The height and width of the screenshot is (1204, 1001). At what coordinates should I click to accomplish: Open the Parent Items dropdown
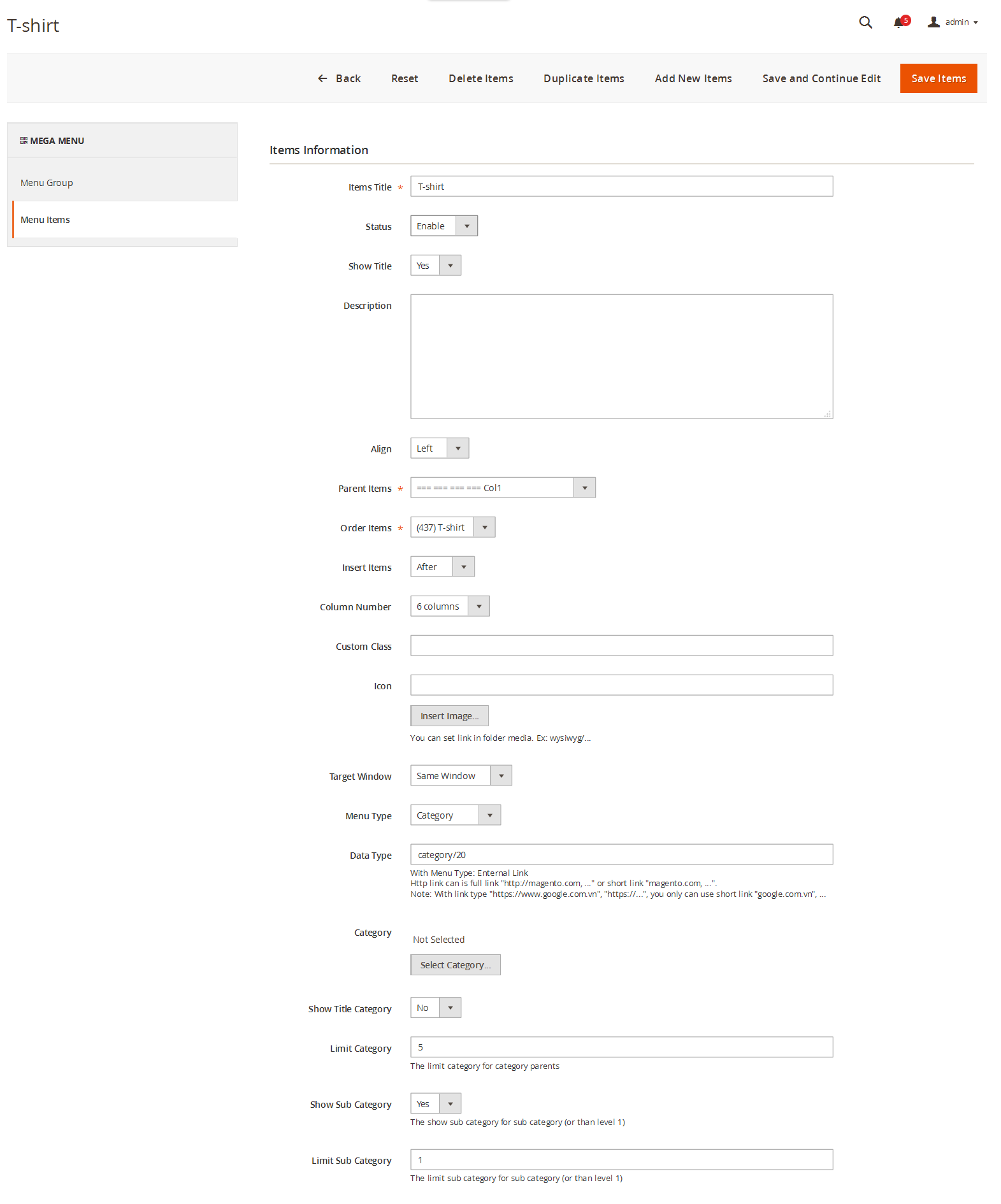pos(502,488)
